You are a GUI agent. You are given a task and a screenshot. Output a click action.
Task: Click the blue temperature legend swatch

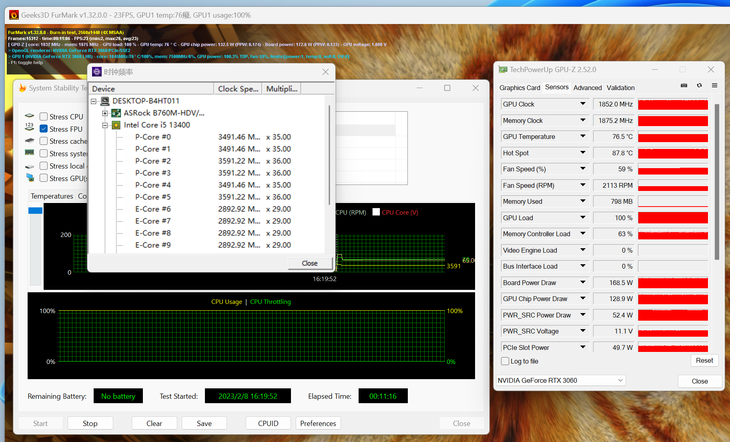click(x=35, y=211)
